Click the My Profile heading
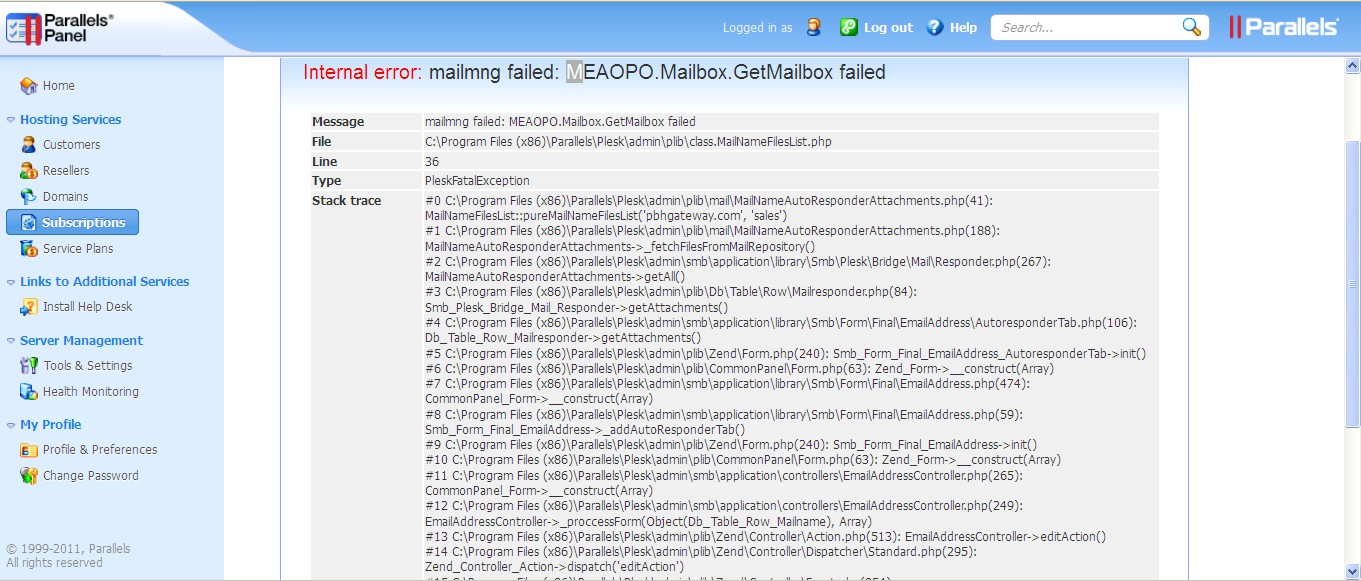 (51, 425)
